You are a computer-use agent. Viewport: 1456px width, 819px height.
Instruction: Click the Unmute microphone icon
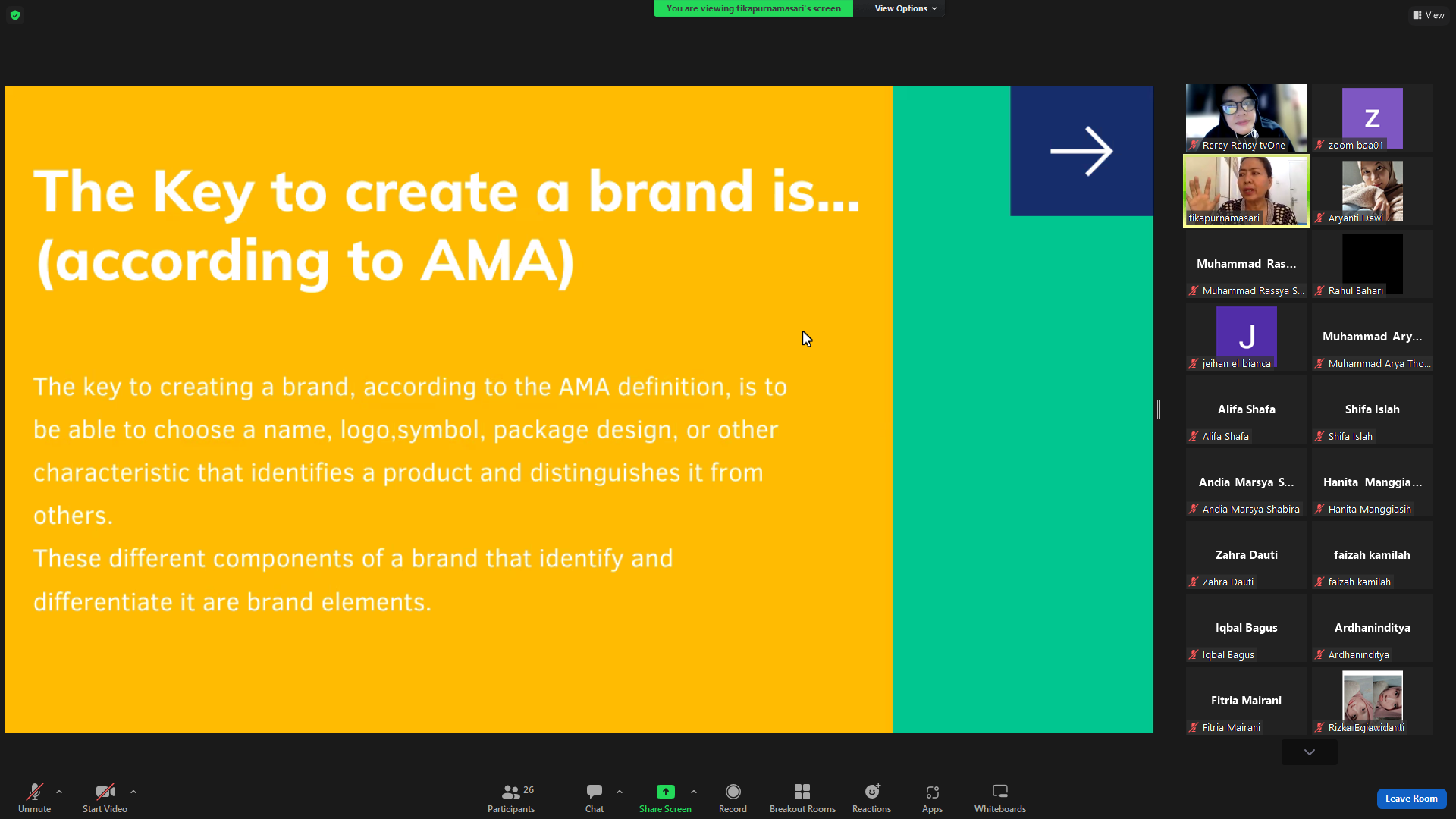[34, 792]
